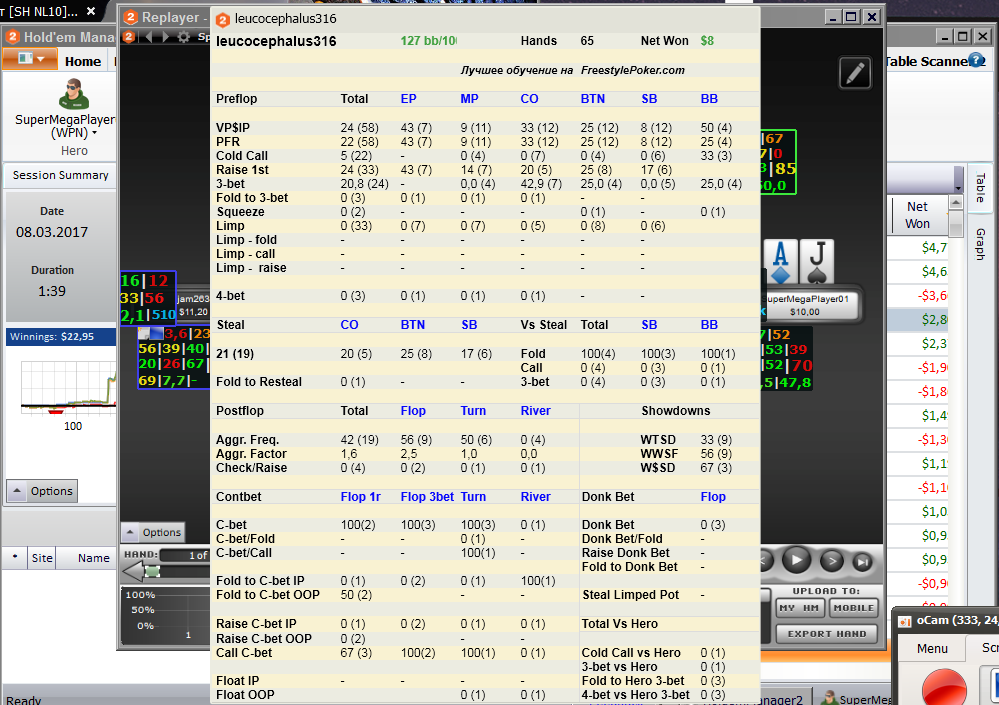Click the Mobile upload button
Image resolution: width=999 pixels, height=705 pixels.
854,608
